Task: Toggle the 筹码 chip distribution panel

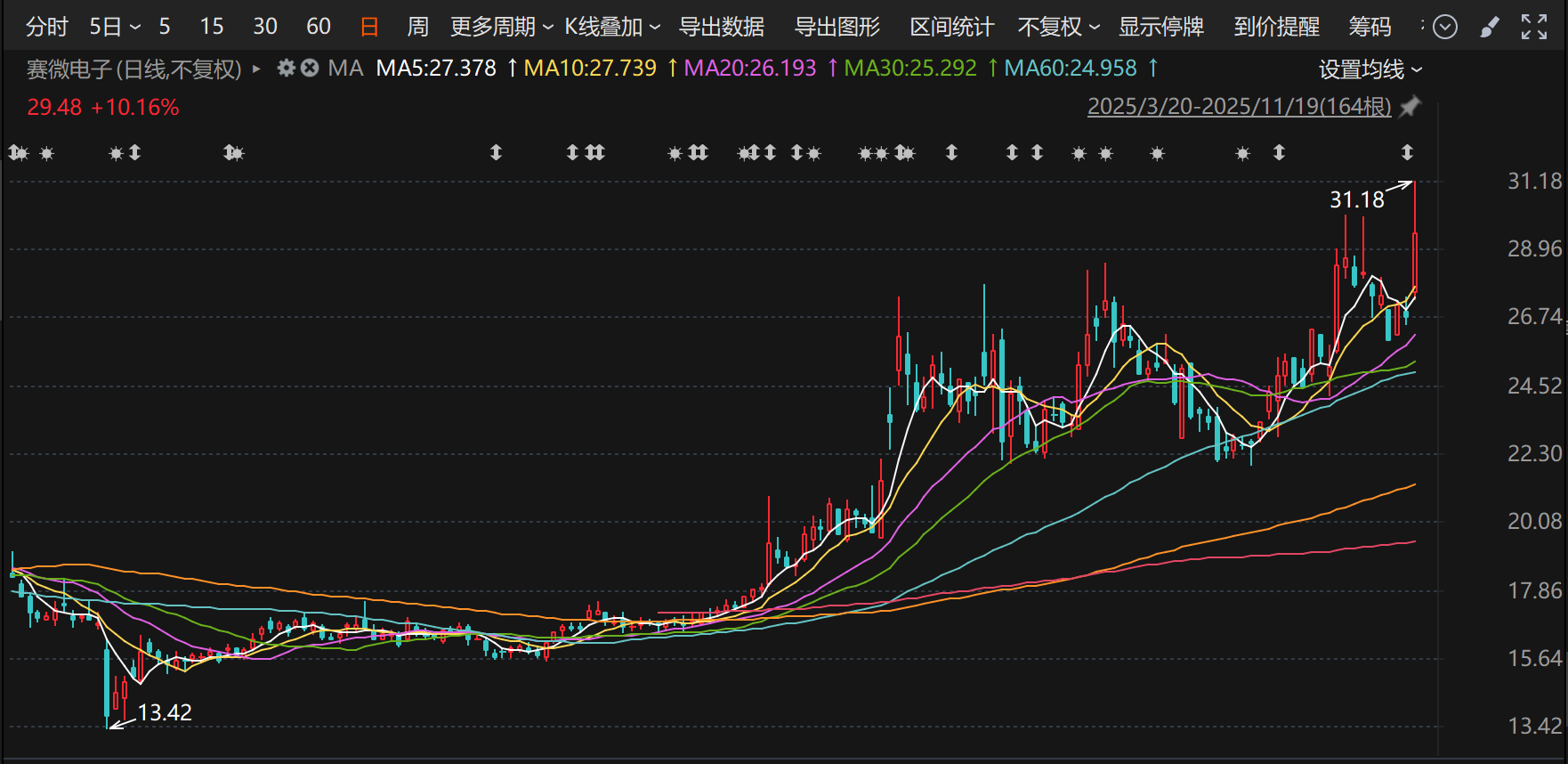Action: pyautogui.click(x=1369, y=28)
